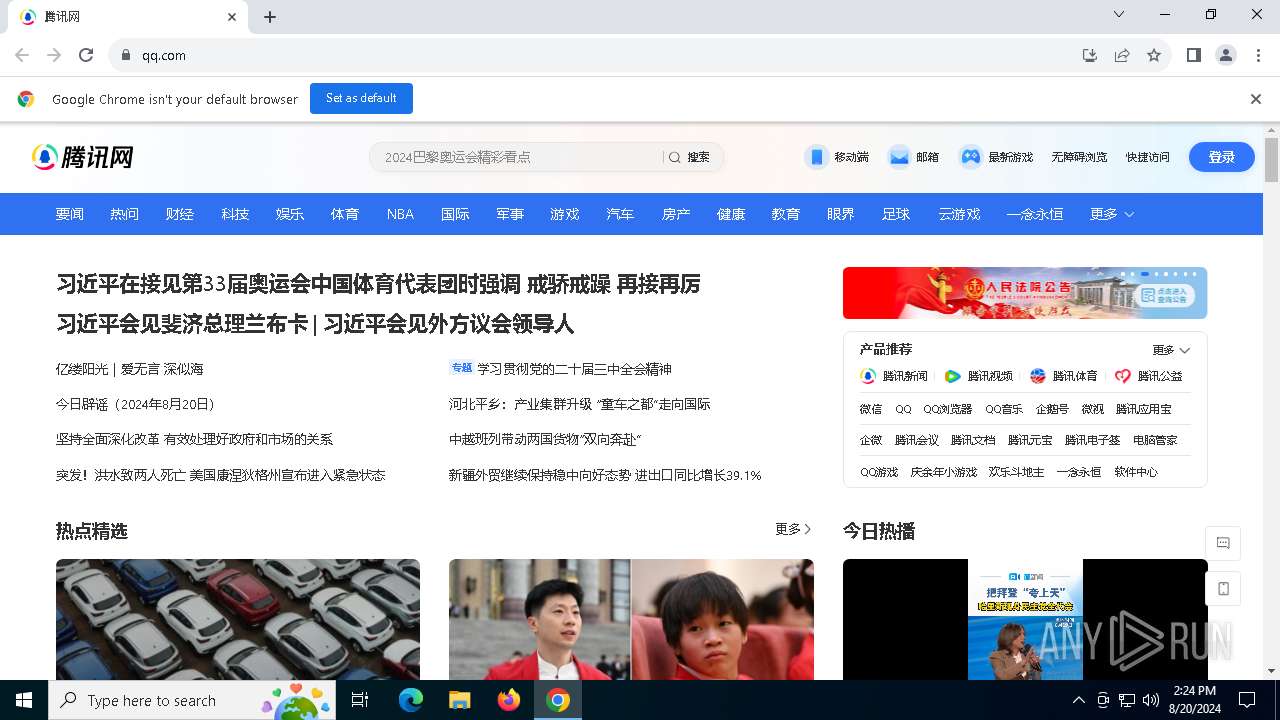This screenshot has width=1280, height=720.
Task: Select 汽车 in navigation bar
Action: (620, 214)
